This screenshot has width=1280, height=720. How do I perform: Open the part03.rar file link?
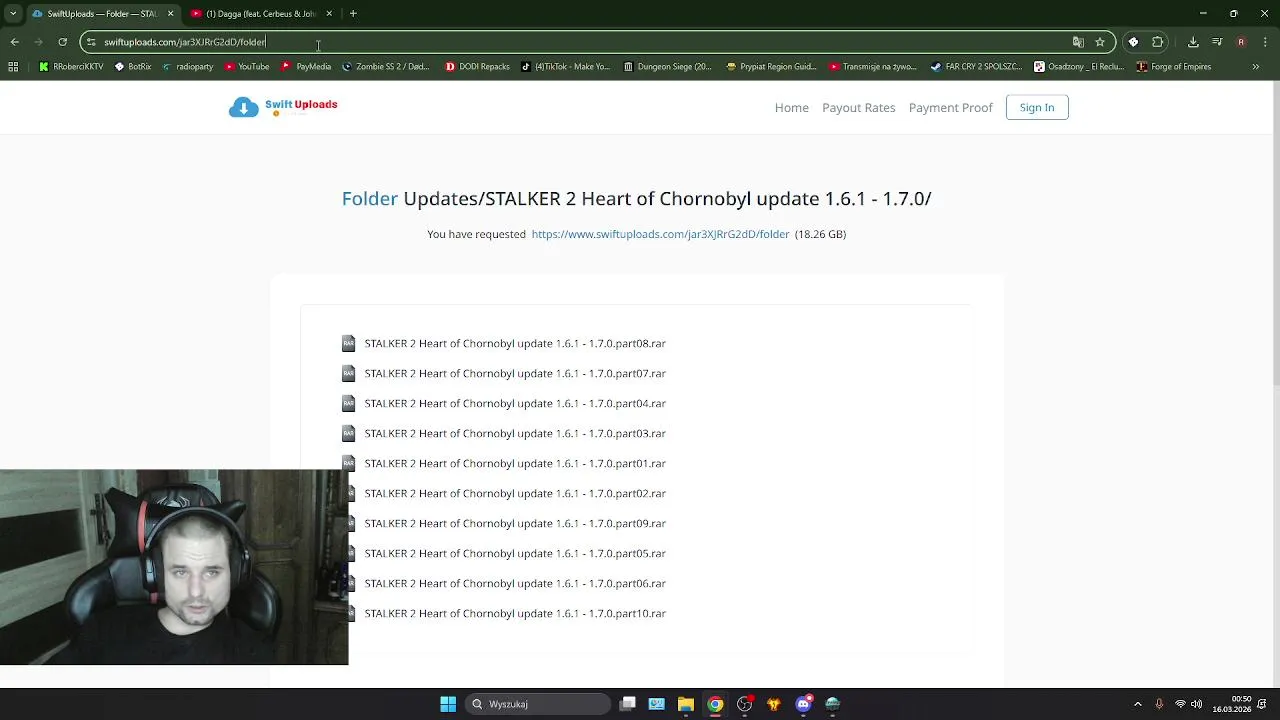point(515,433)
